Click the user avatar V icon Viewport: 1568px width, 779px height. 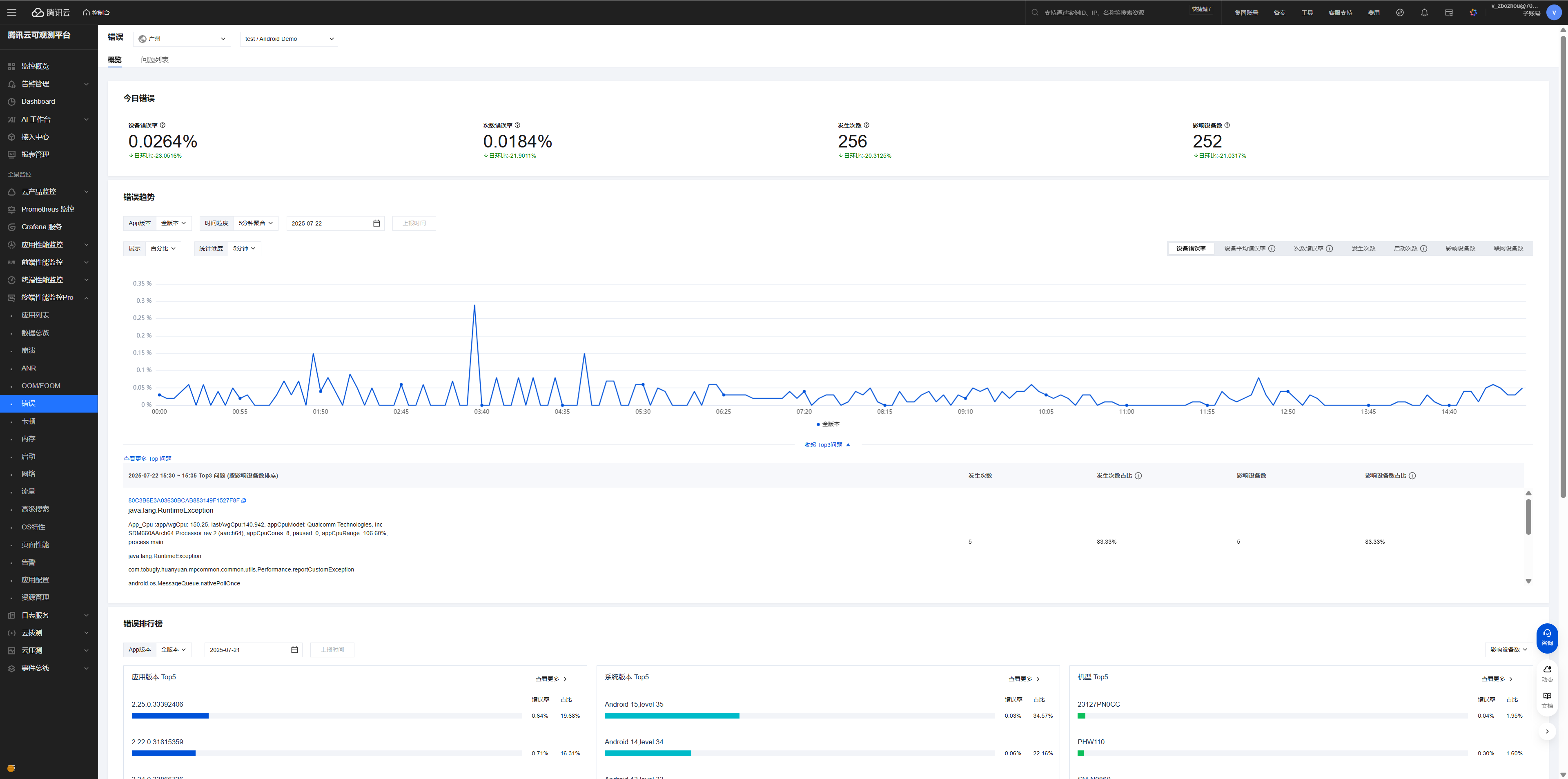point(1554,12)
